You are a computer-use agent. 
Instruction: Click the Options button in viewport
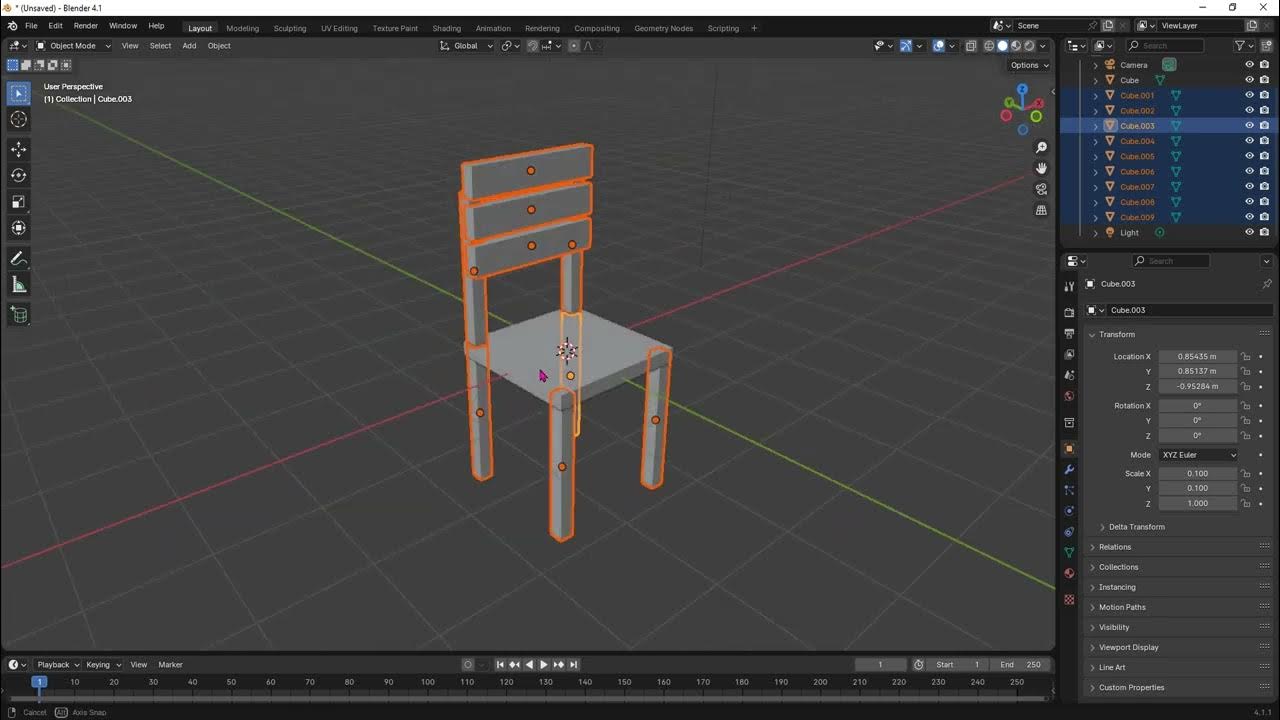[1029, 65]
